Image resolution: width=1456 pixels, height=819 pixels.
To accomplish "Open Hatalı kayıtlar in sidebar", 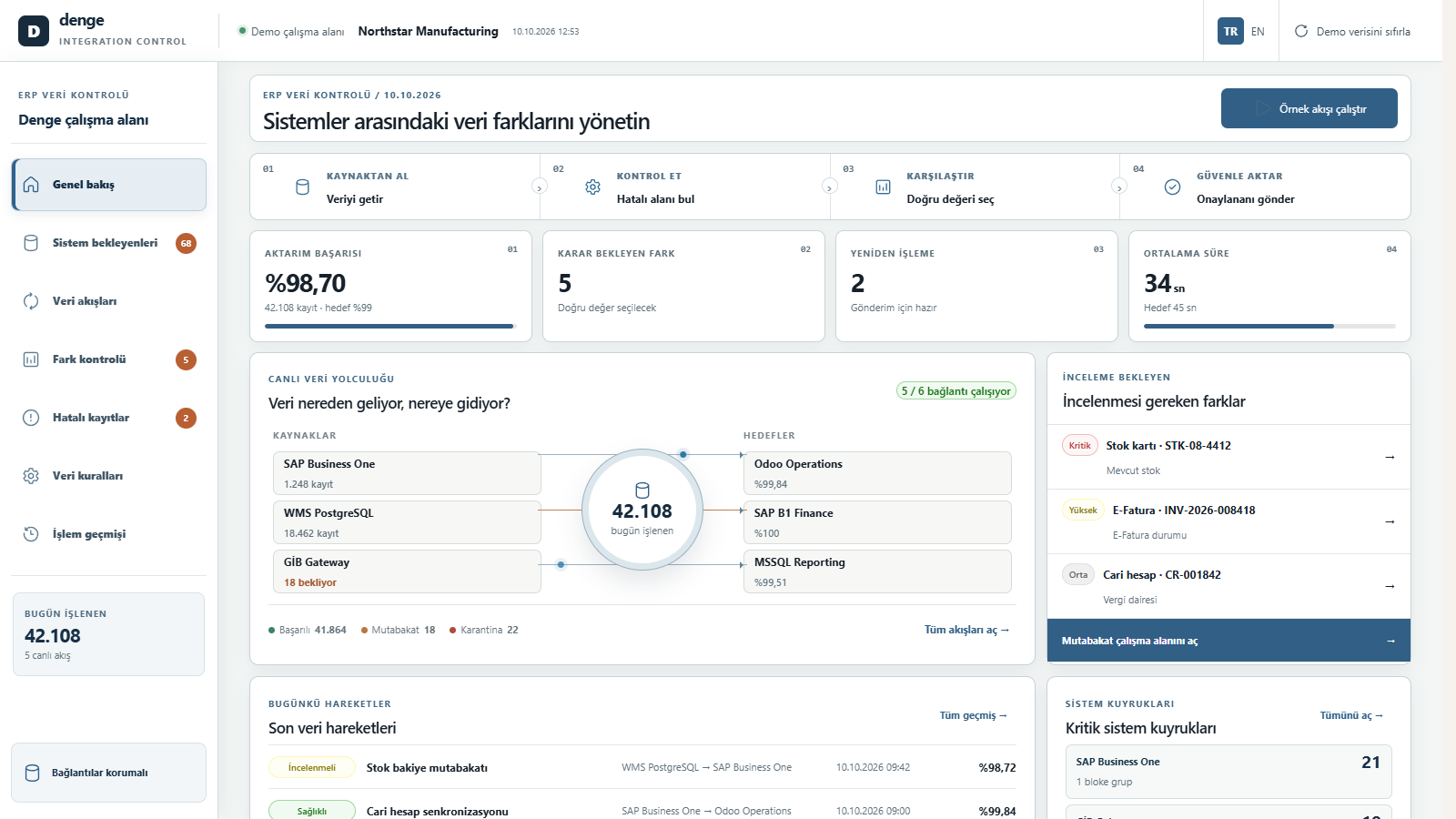I will [x=109, y=418].
